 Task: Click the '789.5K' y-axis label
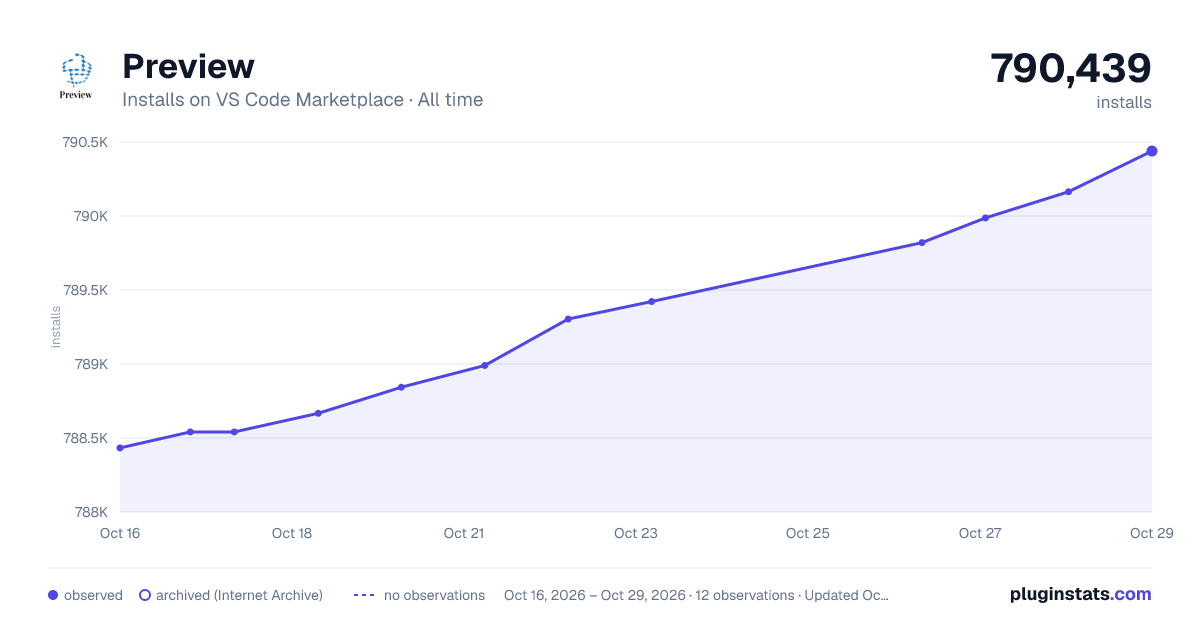85,290
